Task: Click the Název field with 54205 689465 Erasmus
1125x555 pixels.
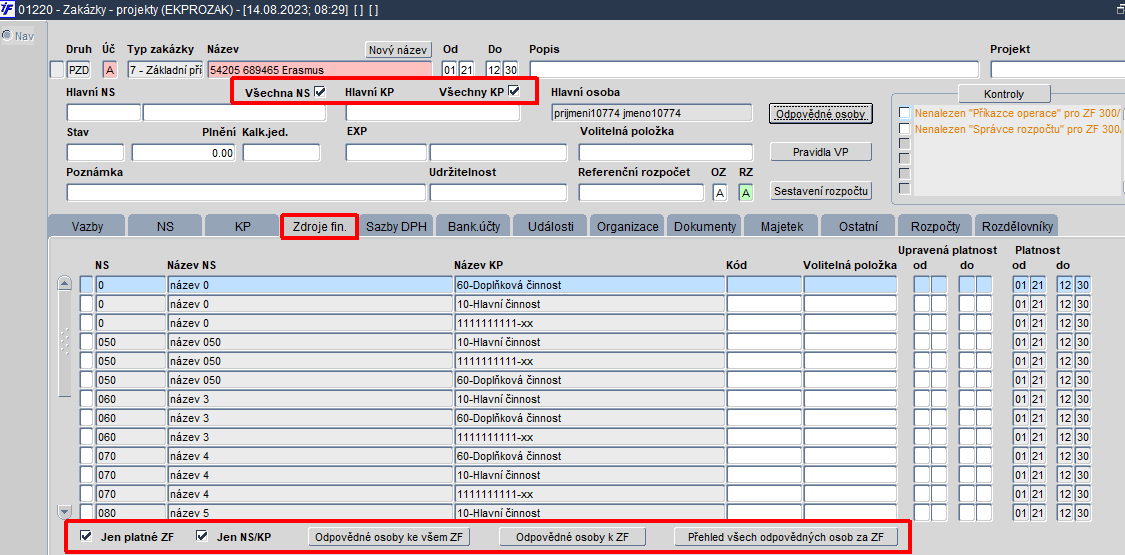Action: coord(320,70)
